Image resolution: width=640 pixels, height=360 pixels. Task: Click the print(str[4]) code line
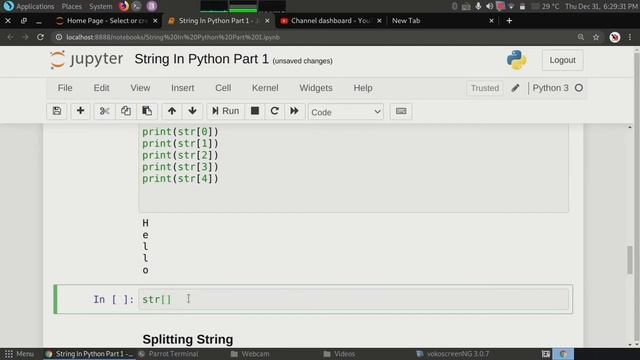pos(180,179)
